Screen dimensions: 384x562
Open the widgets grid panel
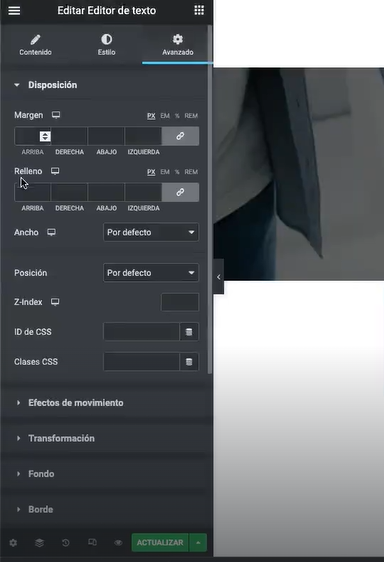pyautogui.click(x=199, y=10)
